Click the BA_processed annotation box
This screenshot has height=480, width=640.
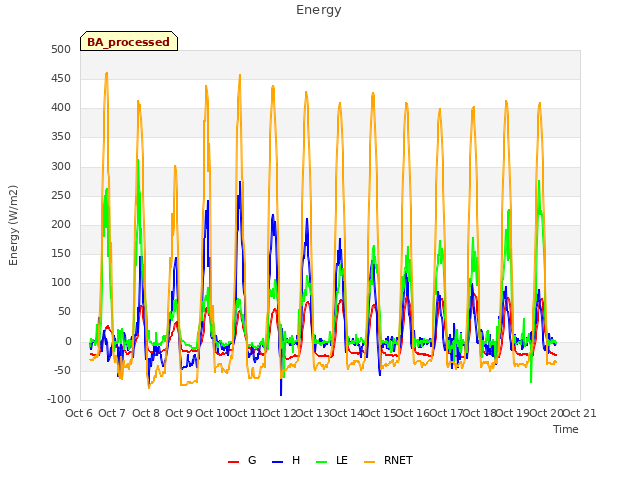coord(129,41)
